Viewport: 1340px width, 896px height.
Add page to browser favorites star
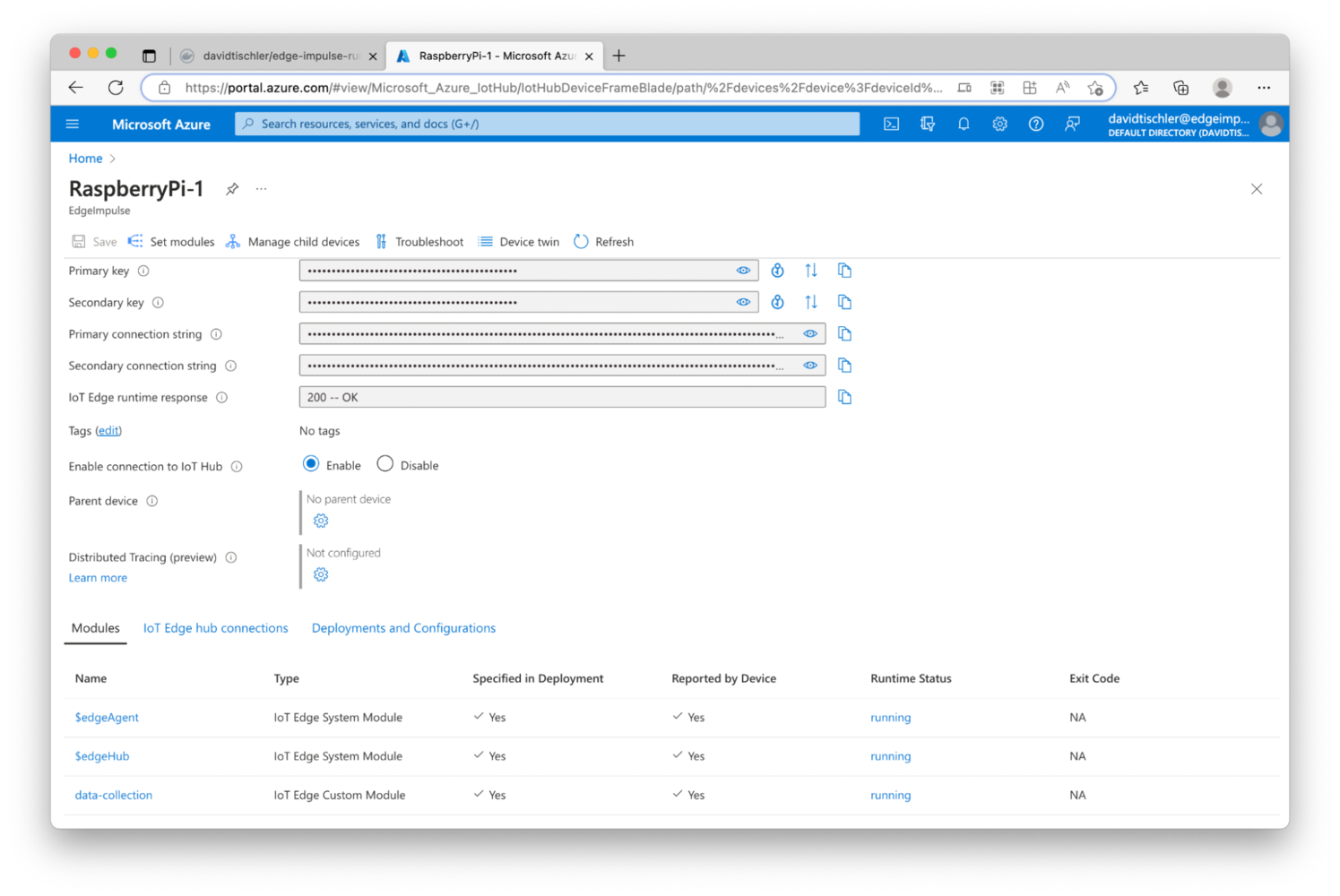[1095, 88]
